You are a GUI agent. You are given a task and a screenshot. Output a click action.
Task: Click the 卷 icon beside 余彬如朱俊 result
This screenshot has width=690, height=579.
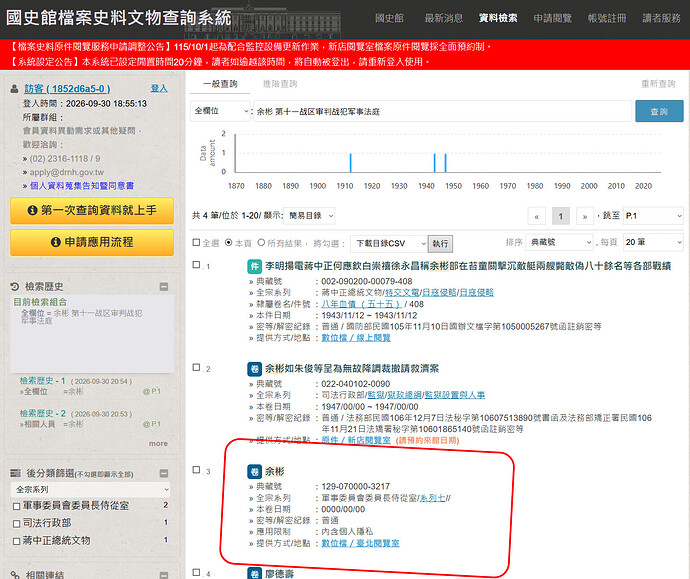point(254,369)
